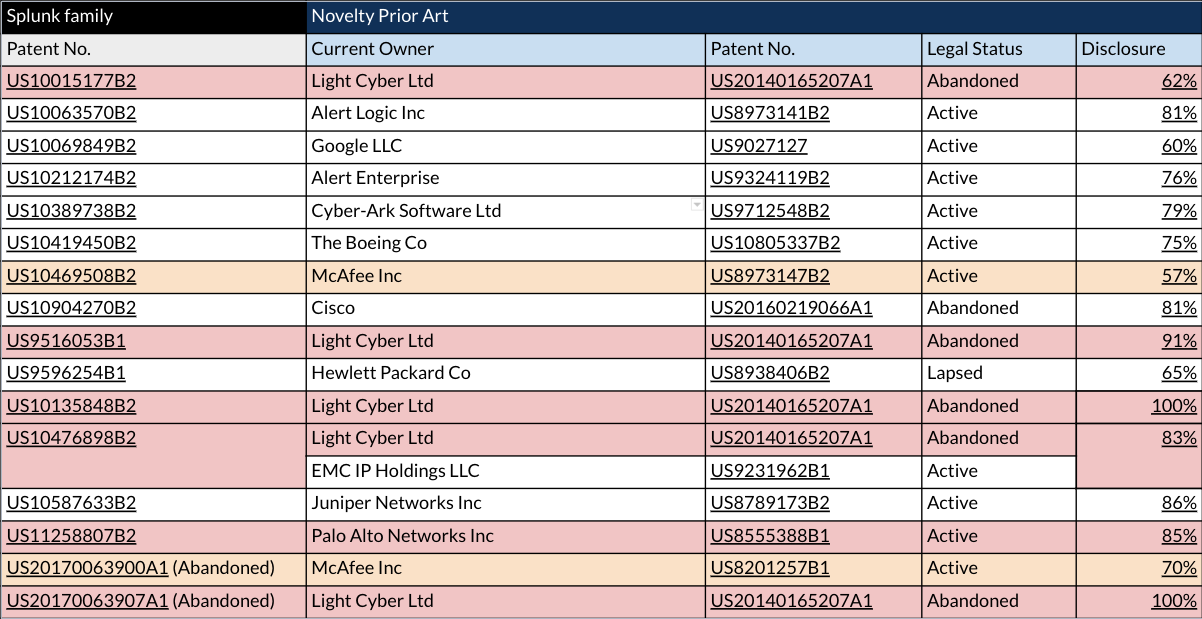Image resolution: width=1202 pixels, height=619 pixels.
Task: Select the Lapsed legal status cell
Action: coord(999,373)
